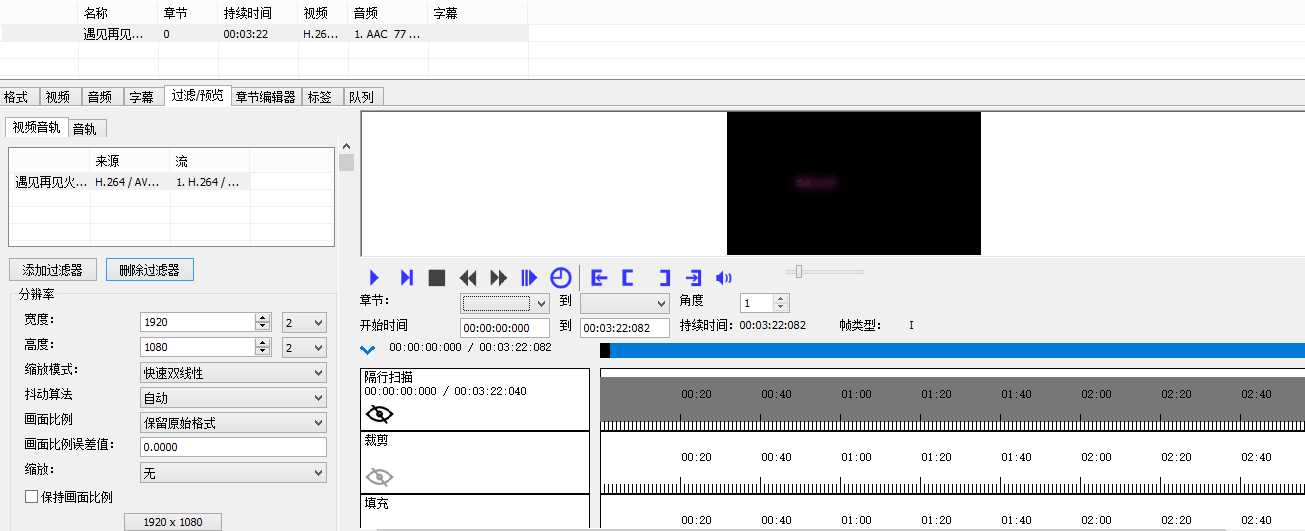The image size is (1305, 531).
Task: Increase the 角度 spinner value
Action: 782,298
